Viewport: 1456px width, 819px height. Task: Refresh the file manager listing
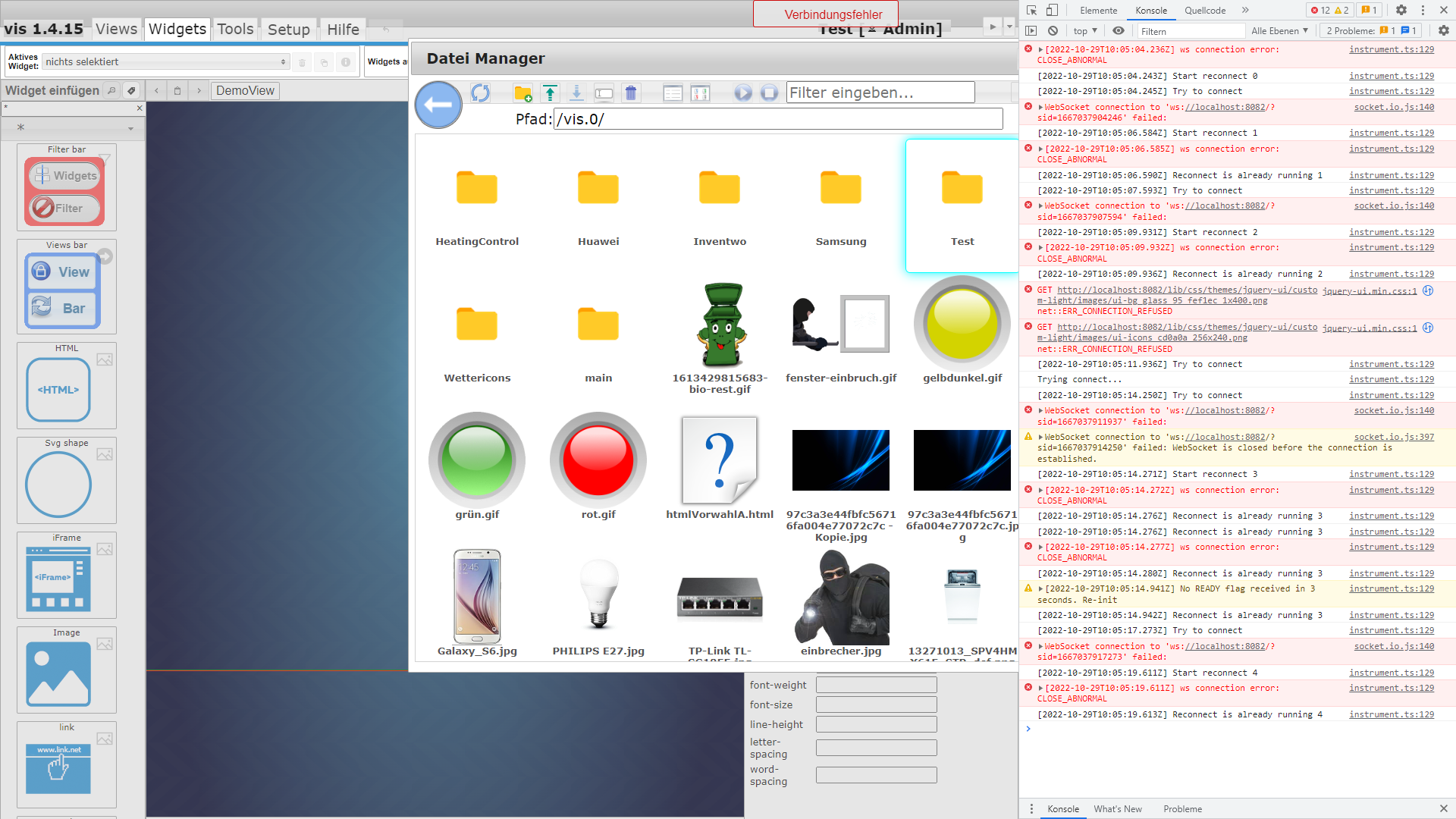[x=481, y=93]
